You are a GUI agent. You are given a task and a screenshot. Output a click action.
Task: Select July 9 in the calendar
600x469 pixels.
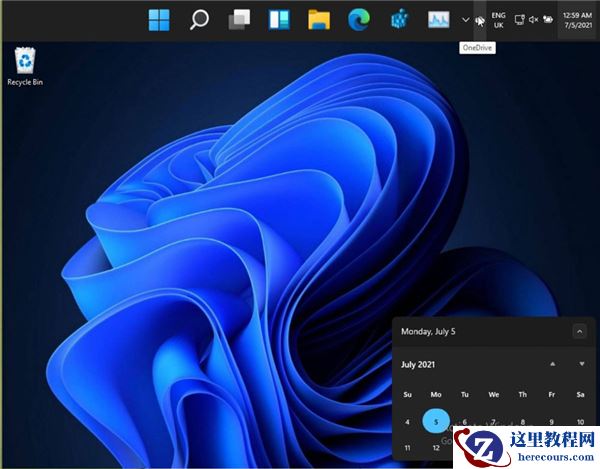point(551,422)
